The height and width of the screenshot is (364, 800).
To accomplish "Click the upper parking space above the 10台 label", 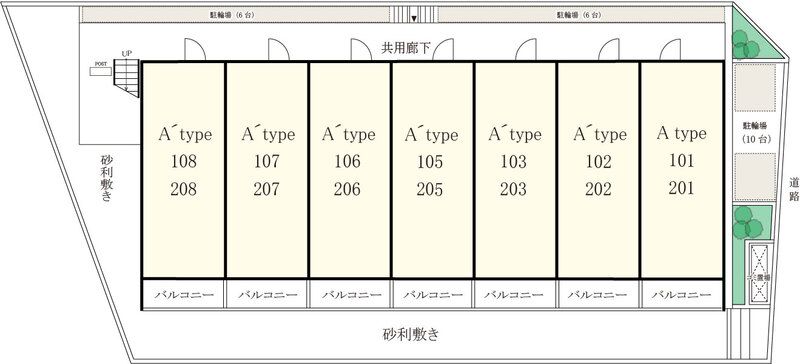I will (755, 87).
